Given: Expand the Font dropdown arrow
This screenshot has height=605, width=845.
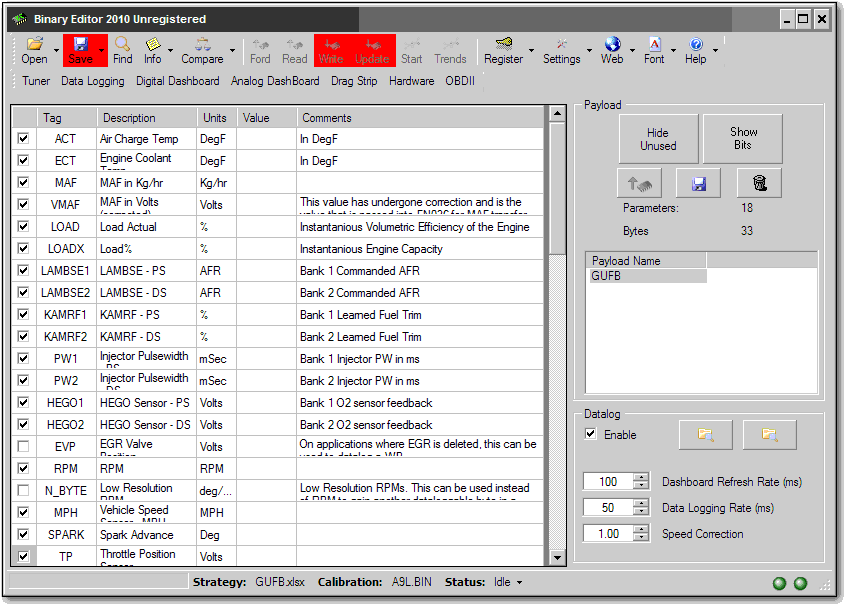Looking at the screenshot, I should (x=674, y=51).
